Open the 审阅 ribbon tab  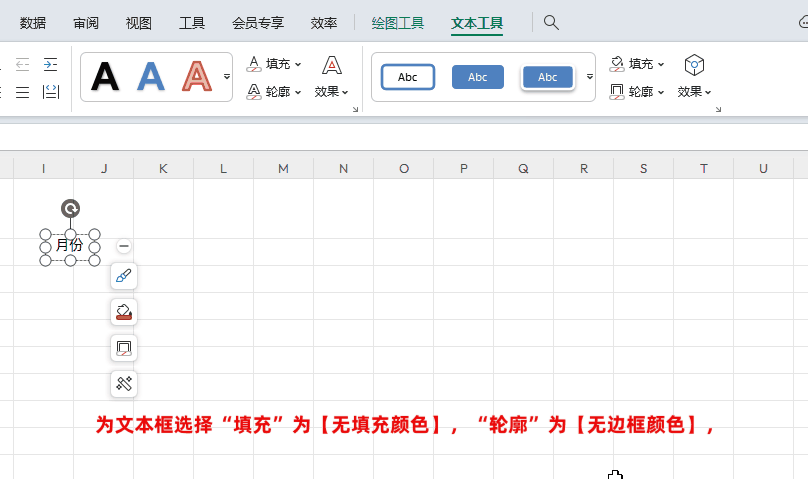(86, 22)
